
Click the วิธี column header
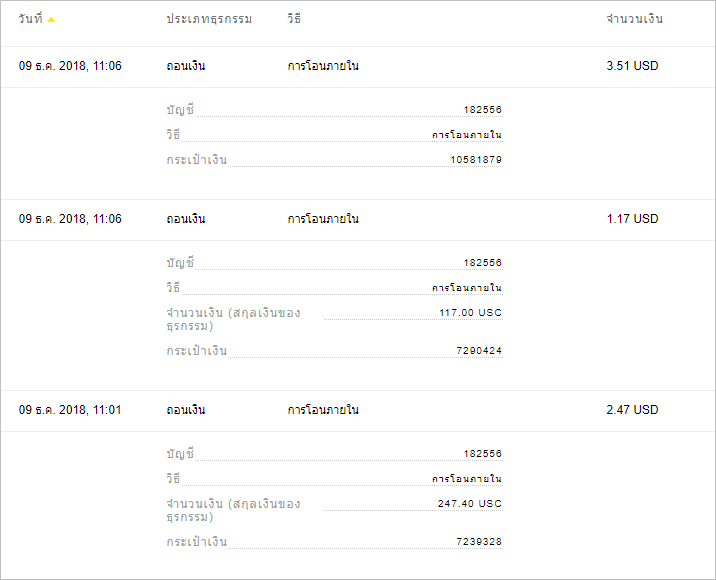pos(294,19)
